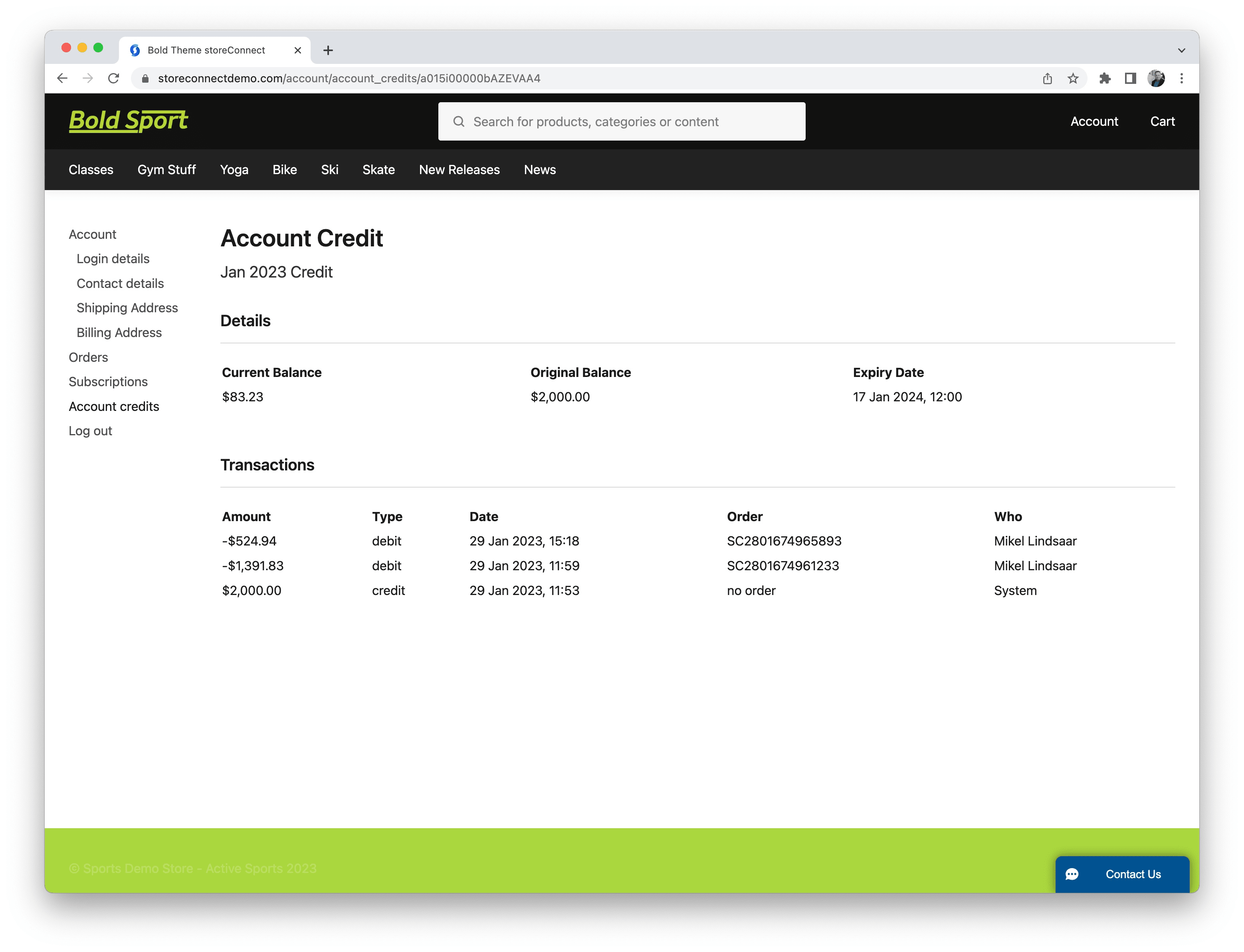Select Account credits in the sidebar
1244x952 pixels.
coord(114,406)
